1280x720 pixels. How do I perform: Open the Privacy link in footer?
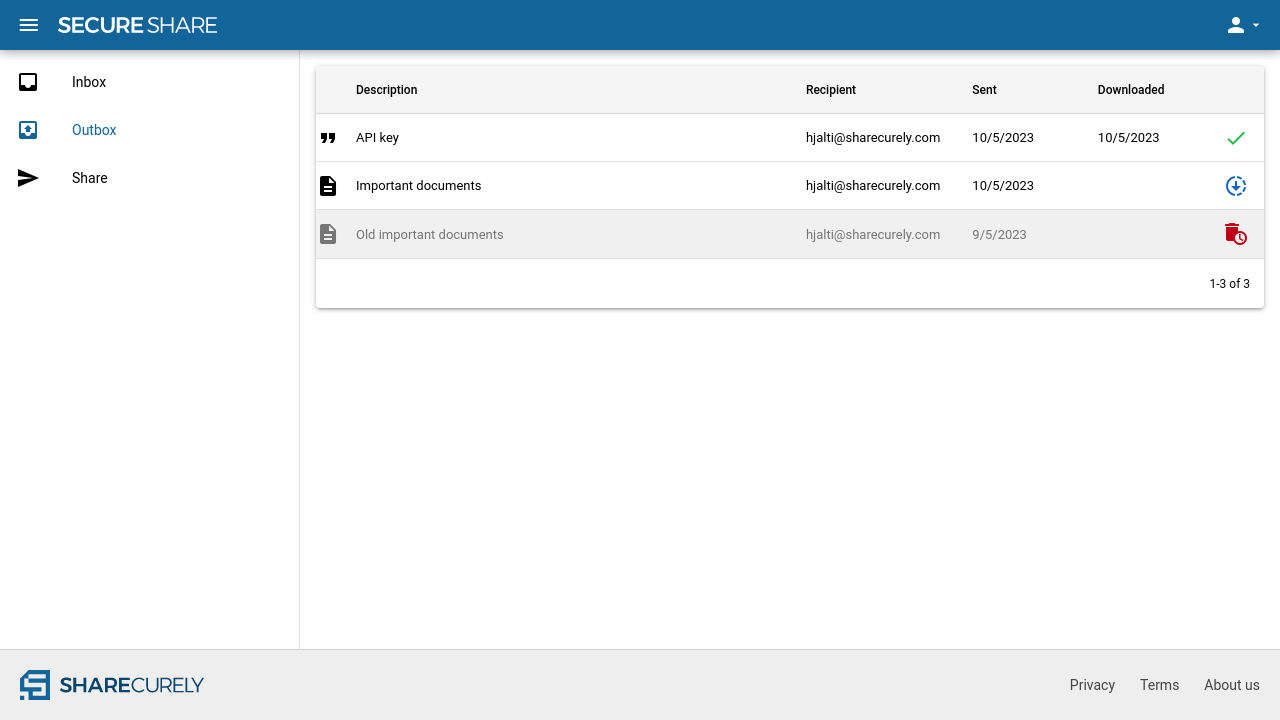click(1092, 685)
